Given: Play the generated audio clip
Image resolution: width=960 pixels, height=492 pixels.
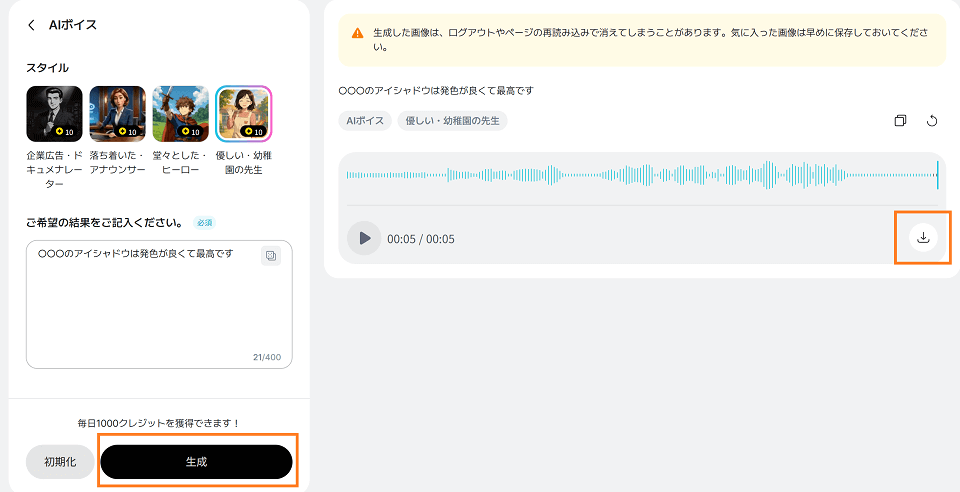Looking at the screenshot, I should point(364,238).
